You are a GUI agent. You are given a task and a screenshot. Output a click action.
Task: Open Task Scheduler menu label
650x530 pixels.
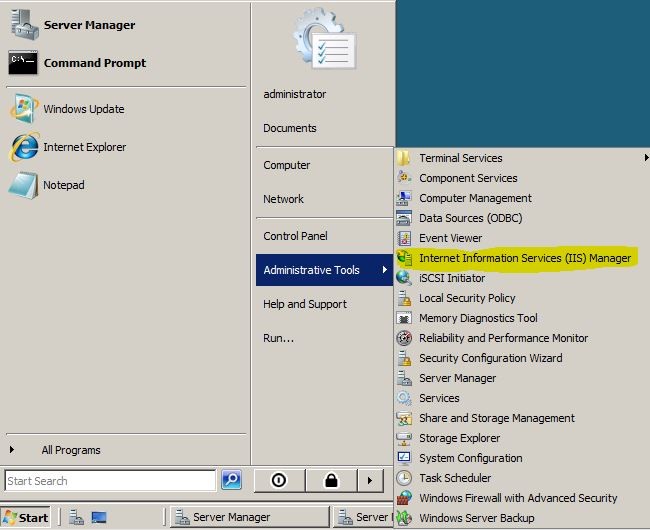(455, 478)
